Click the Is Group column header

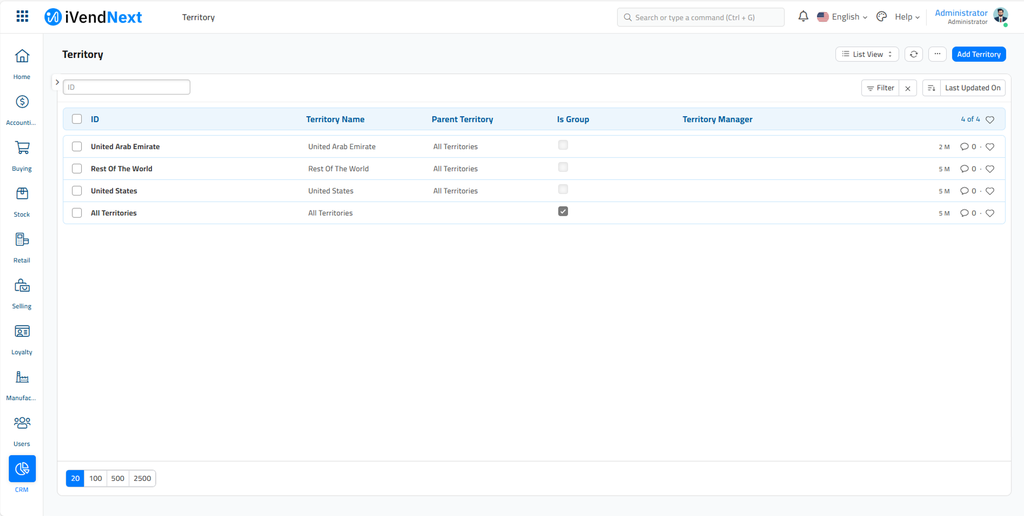[573, 120]
